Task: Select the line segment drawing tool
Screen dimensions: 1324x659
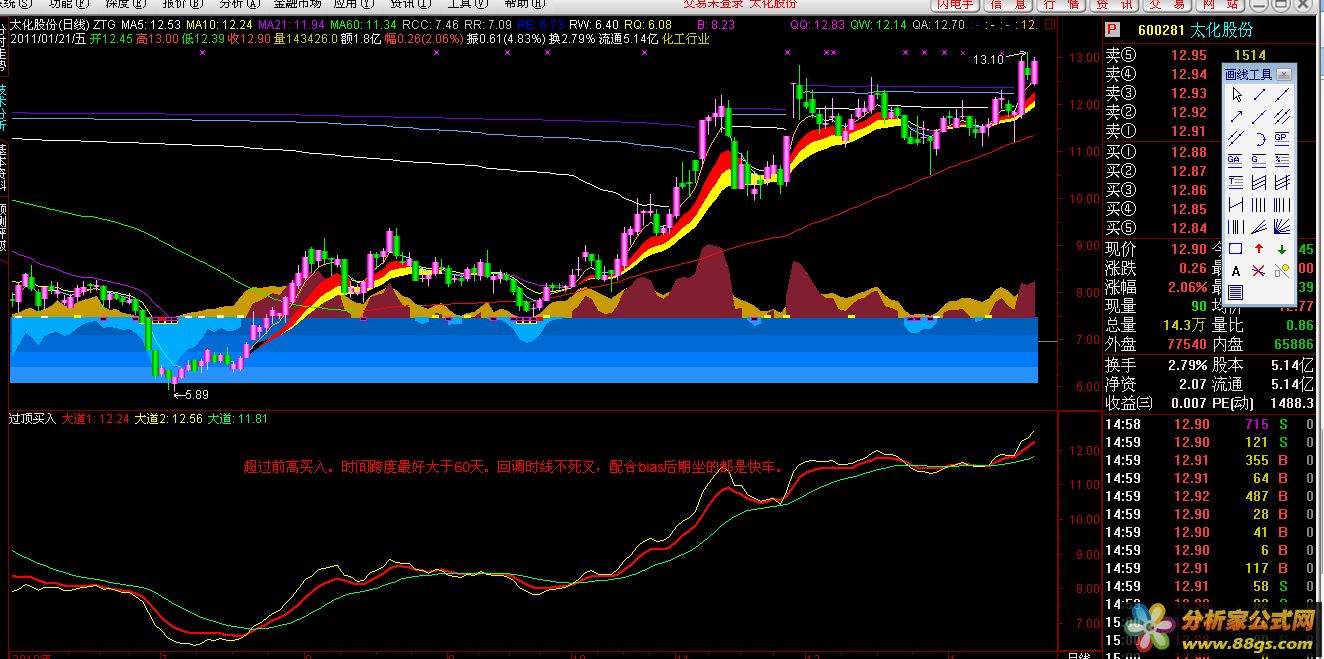Action: pyautogui.click(x=1259, y=95)
